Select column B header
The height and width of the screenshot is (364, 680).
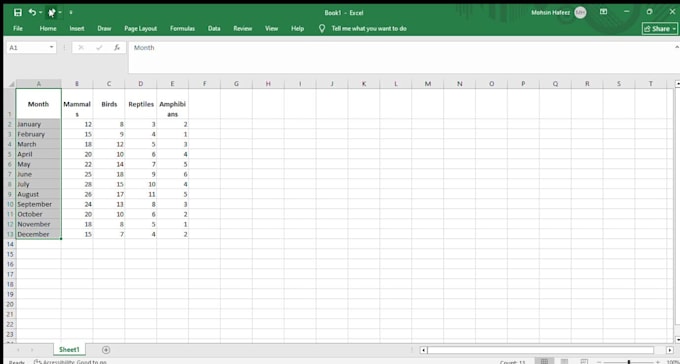point(77,84)
